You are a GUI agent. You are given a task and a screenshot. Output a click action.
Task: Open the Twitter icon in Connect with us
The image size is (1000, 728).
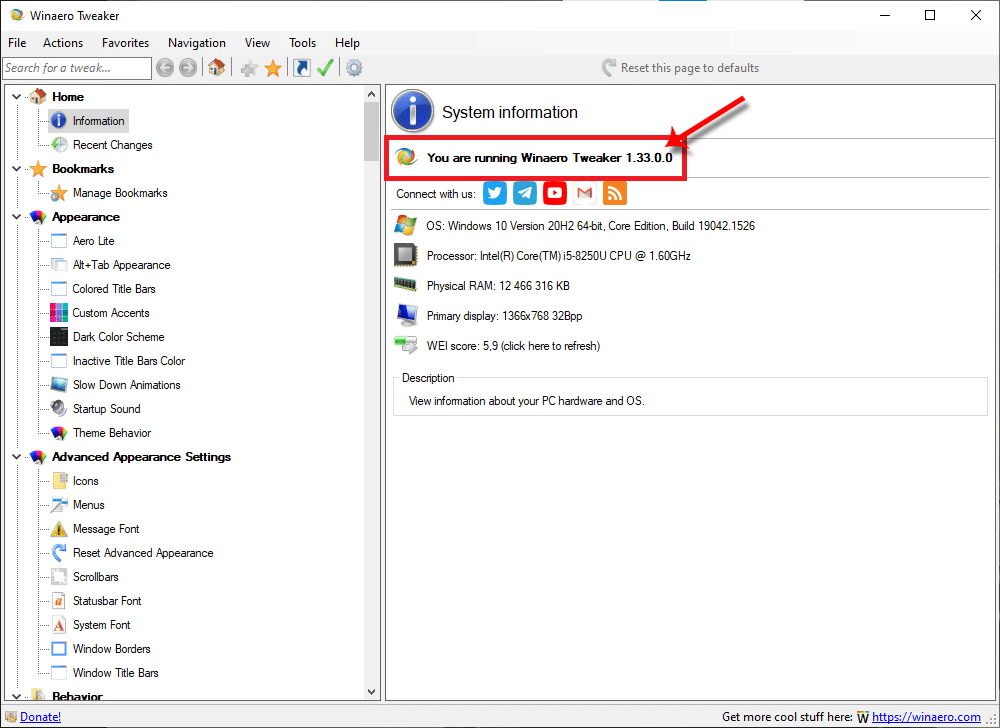tap(495, 193)
